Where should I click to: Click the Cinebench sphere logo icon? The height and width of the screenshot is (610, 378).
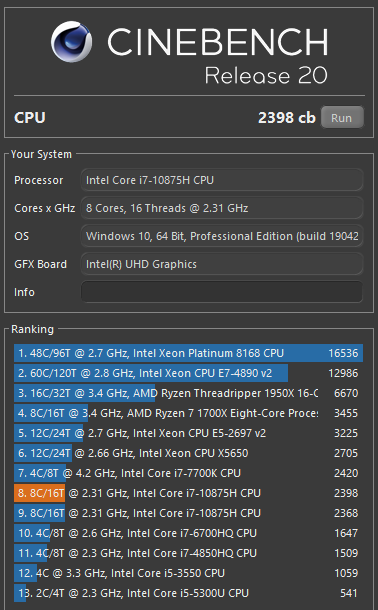(72, 41)
